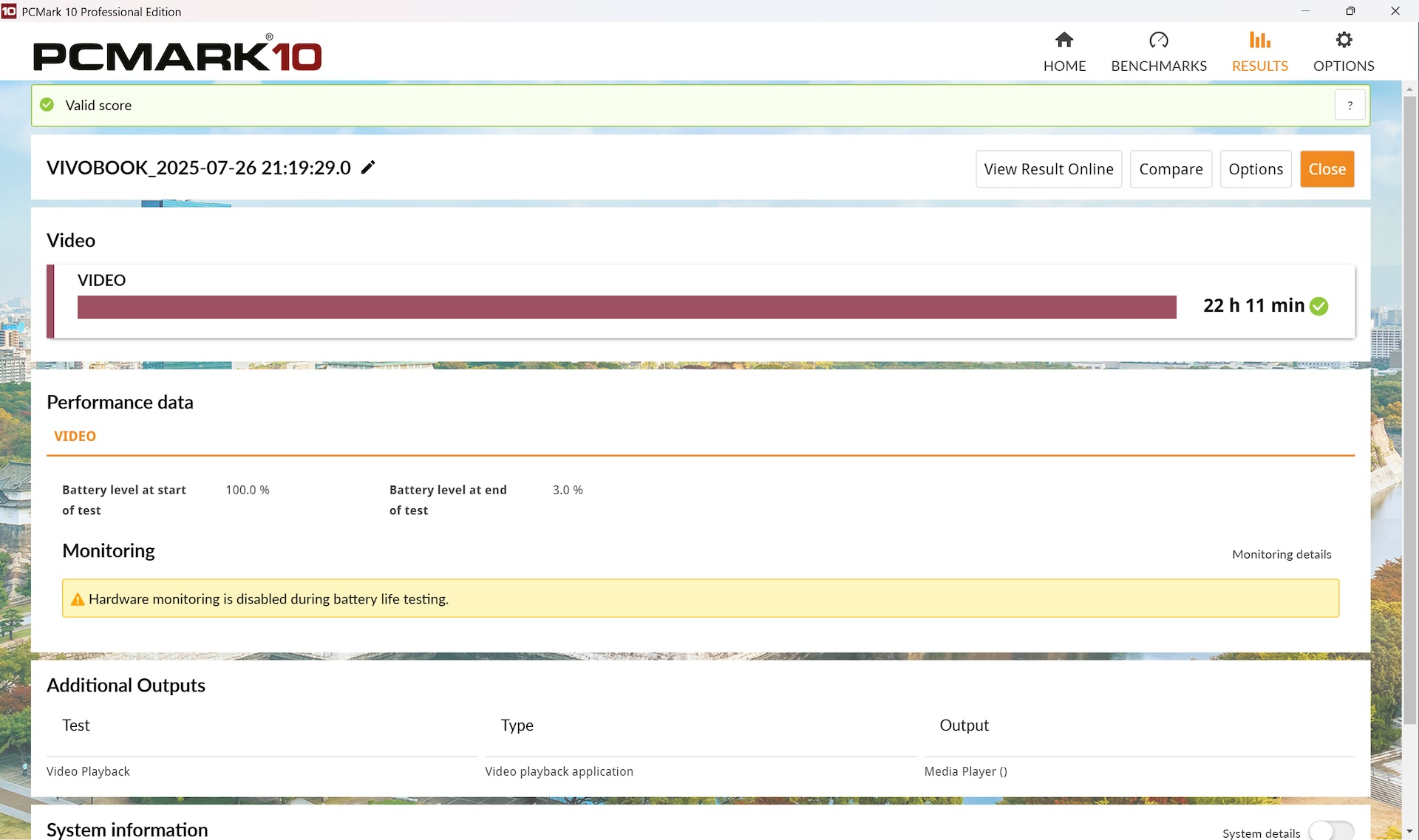
Task: Click the Media Player () output cell
Action: pyautogui.click(x=965, y=771)
